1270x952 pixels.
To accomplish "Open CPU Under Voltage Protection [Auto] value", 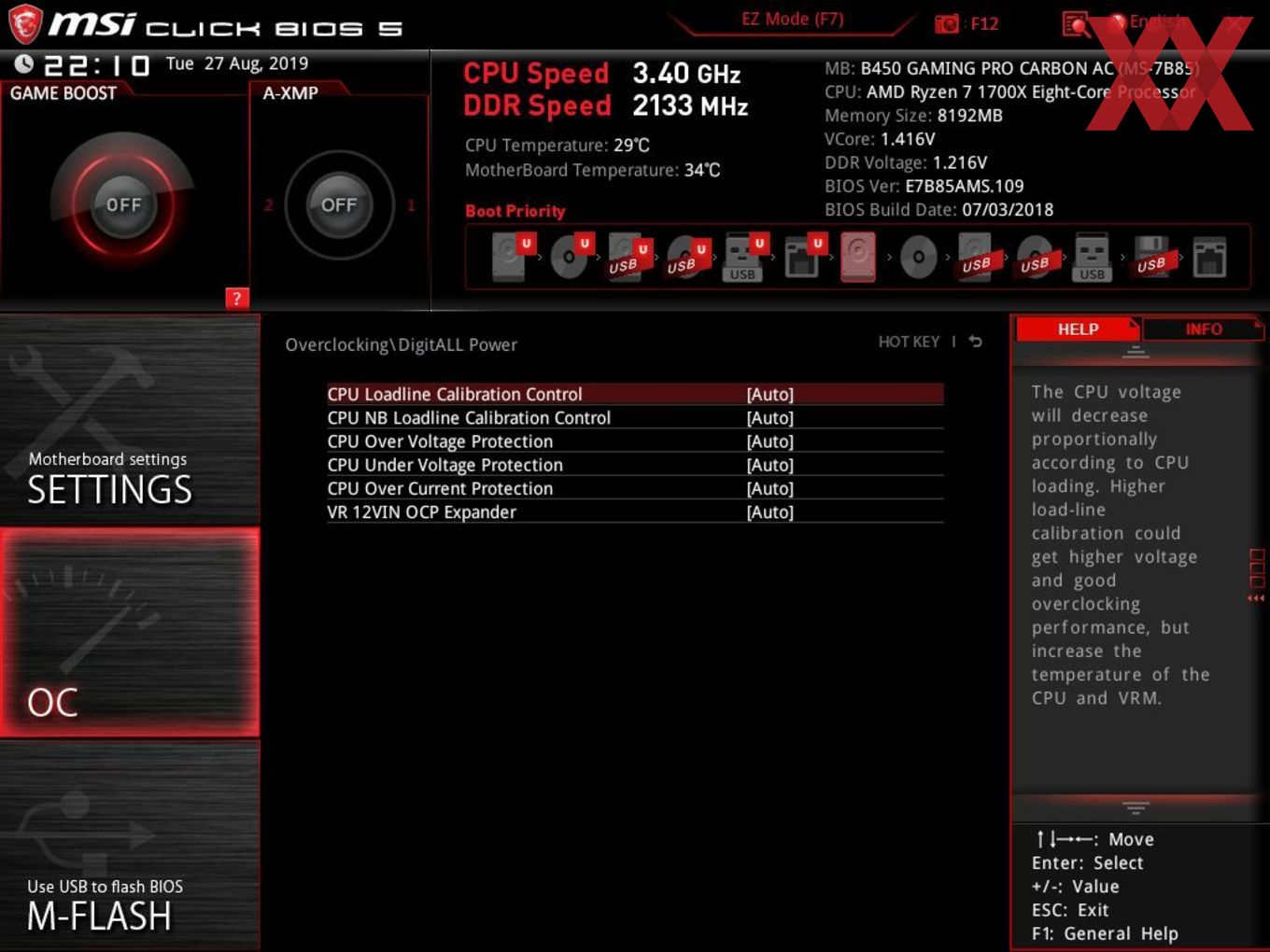I will (770, 465).
